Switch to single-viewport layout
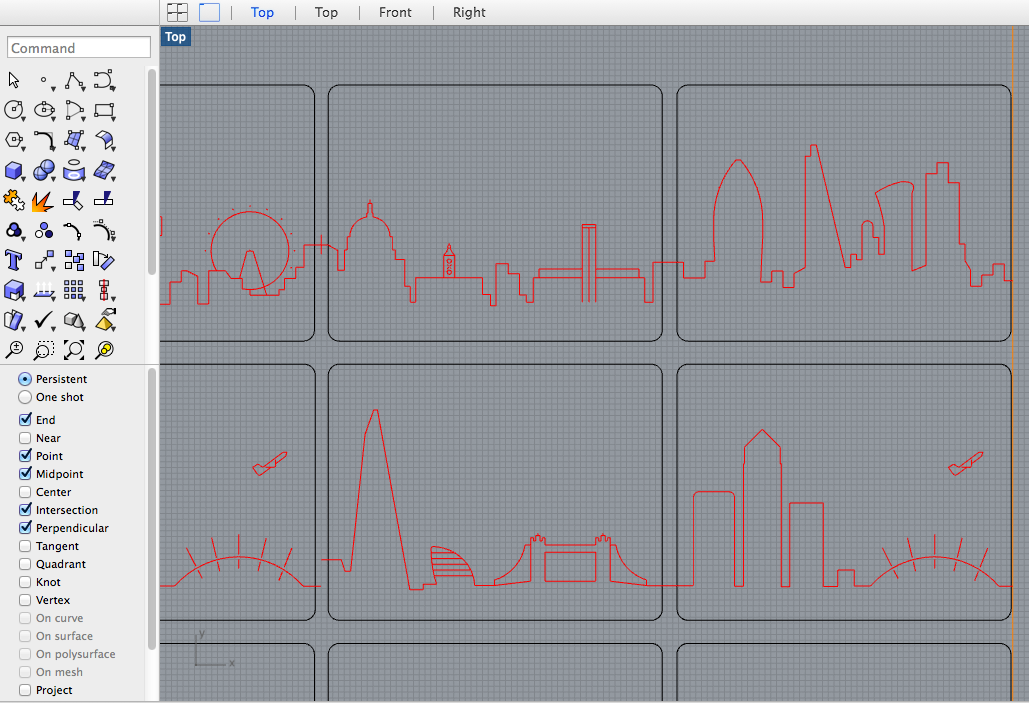This screenshot has height=703, width=1029. click(209, 12)
